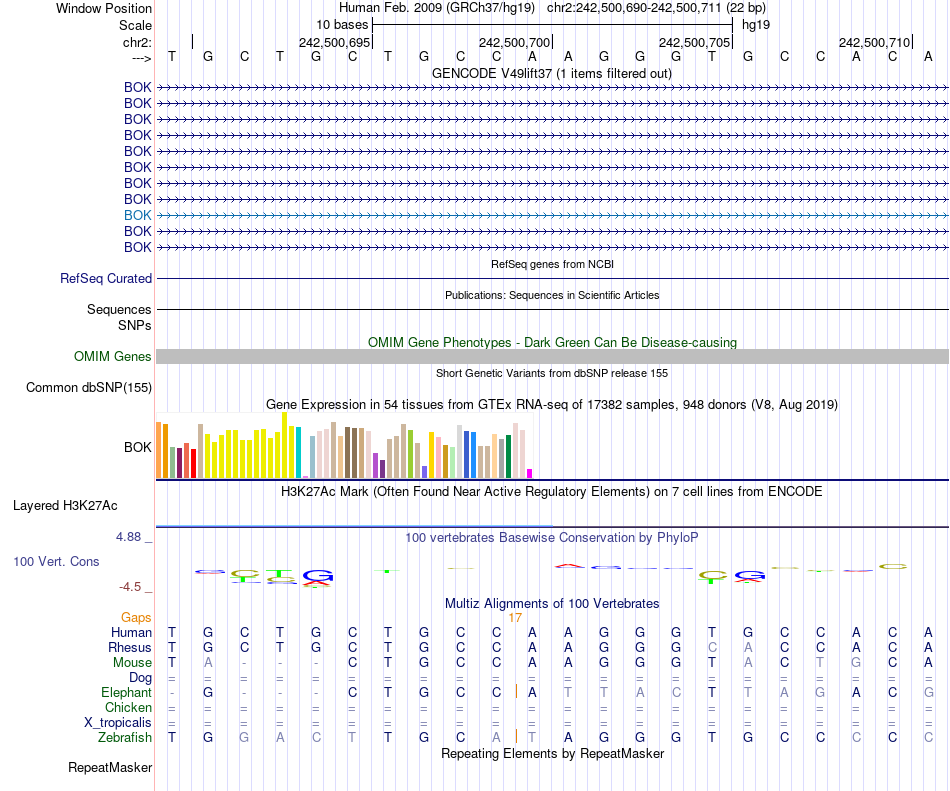This screenshot has height=791, width=950.
Task: Click the OMIM Genes track label
Action: (x=112, y=357)
